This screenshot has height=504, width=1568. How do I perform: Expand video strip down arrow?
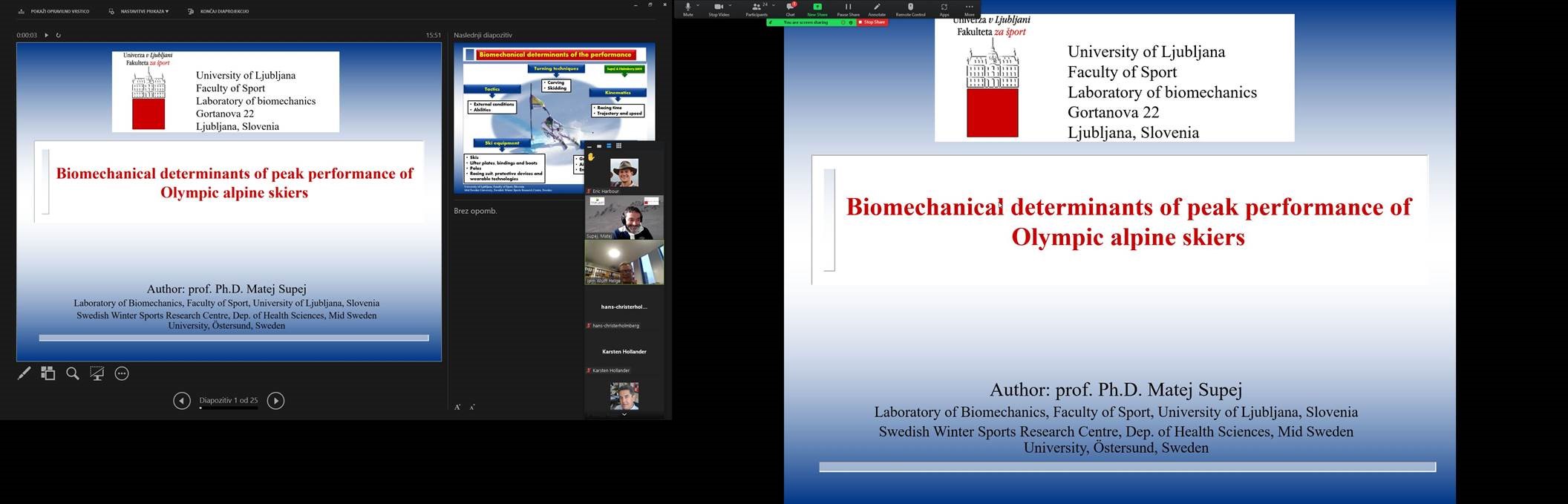tap(624, 414)
